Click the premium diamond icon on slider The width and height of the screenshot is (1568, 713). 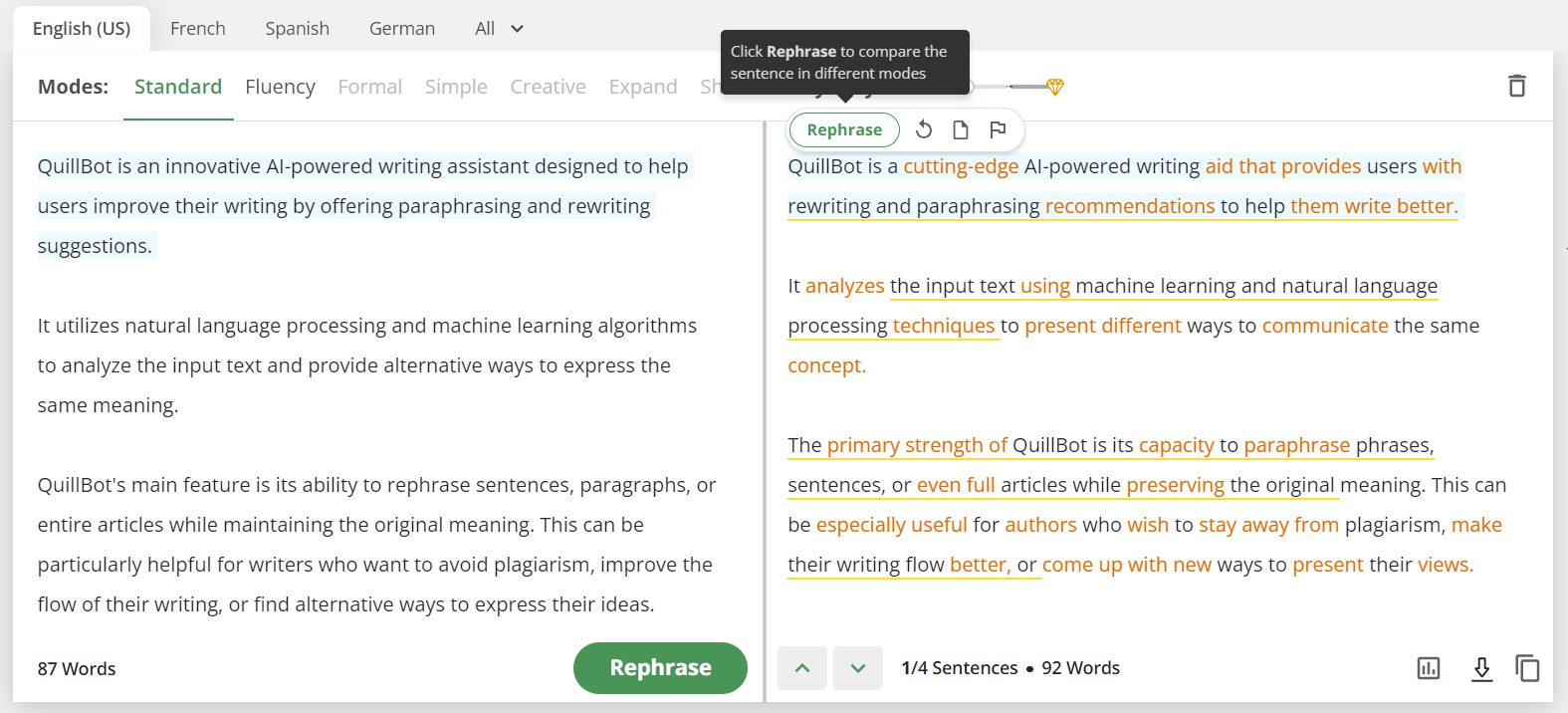1055,87
